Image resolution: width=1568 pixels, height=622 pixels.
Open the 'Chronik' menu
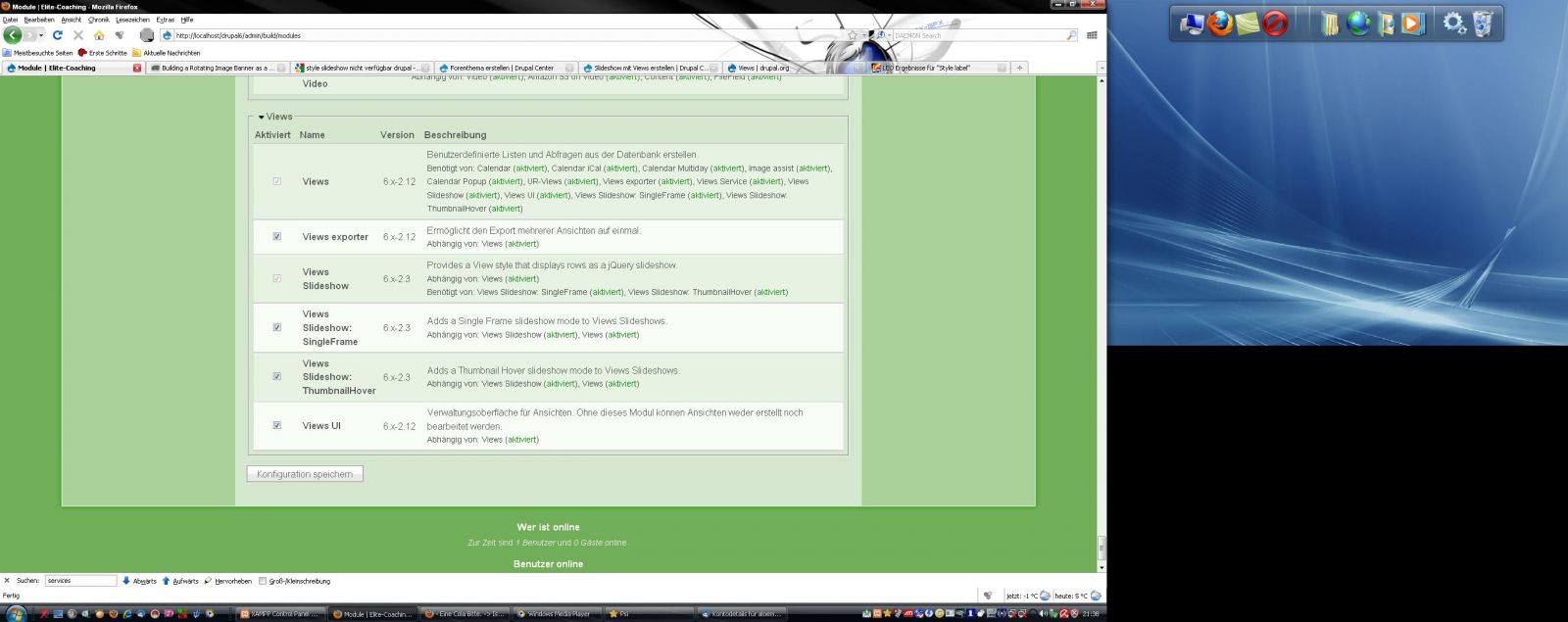click(x=99, y=20)
